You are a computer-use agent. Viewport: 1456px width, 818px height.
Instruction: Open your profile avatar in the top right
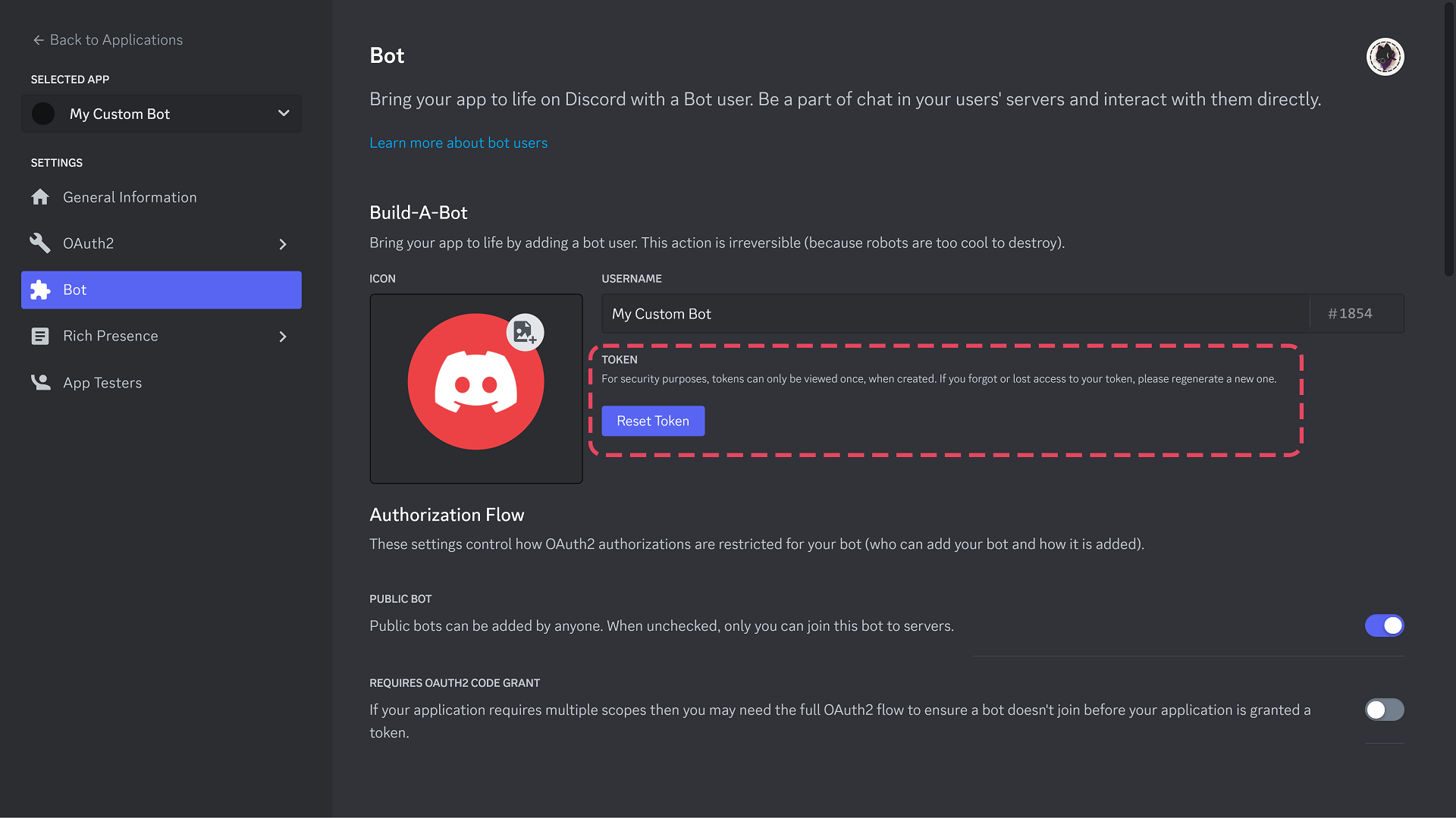(1385, 56)
